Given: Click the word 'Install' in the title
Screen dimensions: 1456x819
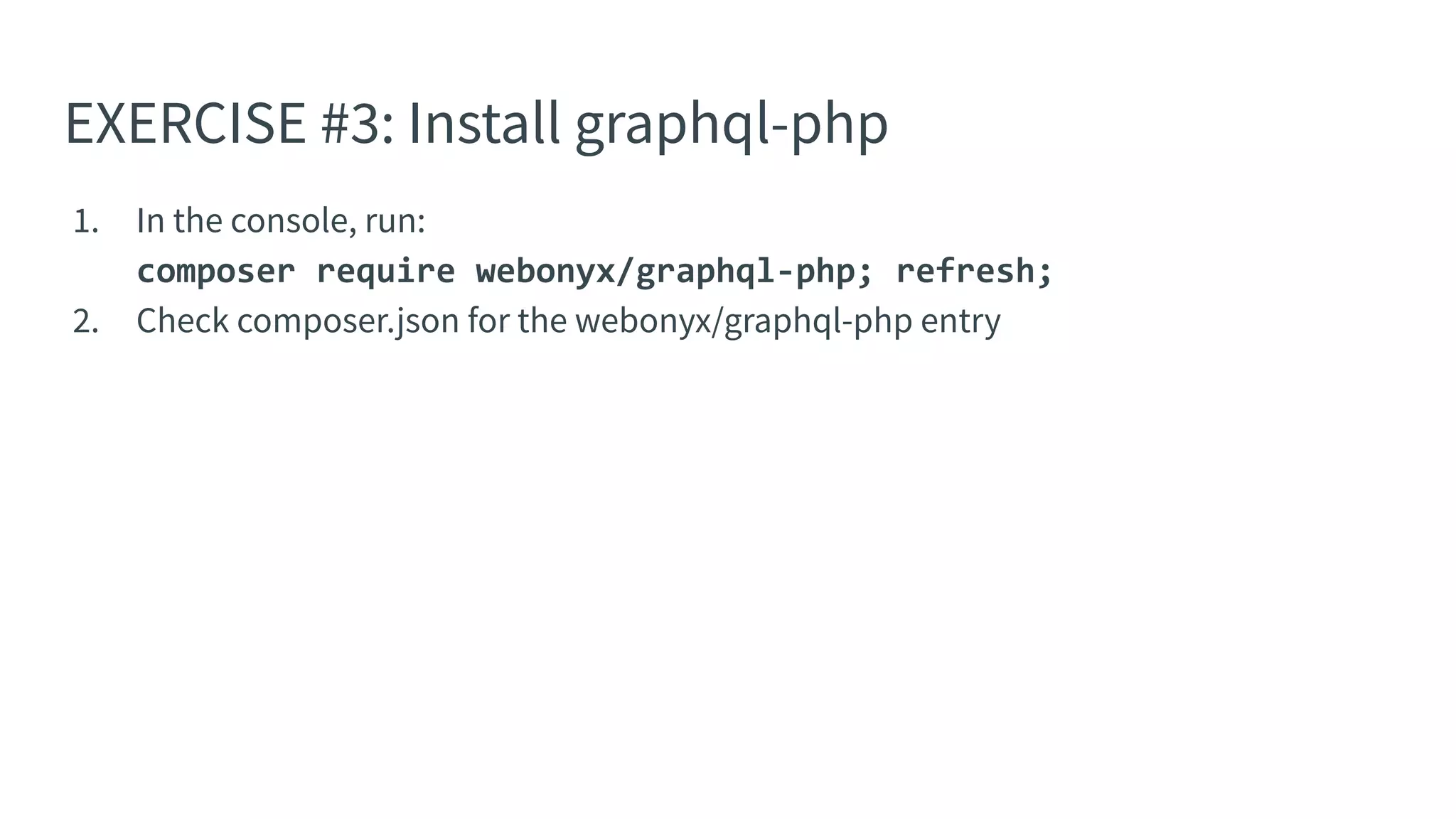Looking at the screenshot, I should [484, 122].
